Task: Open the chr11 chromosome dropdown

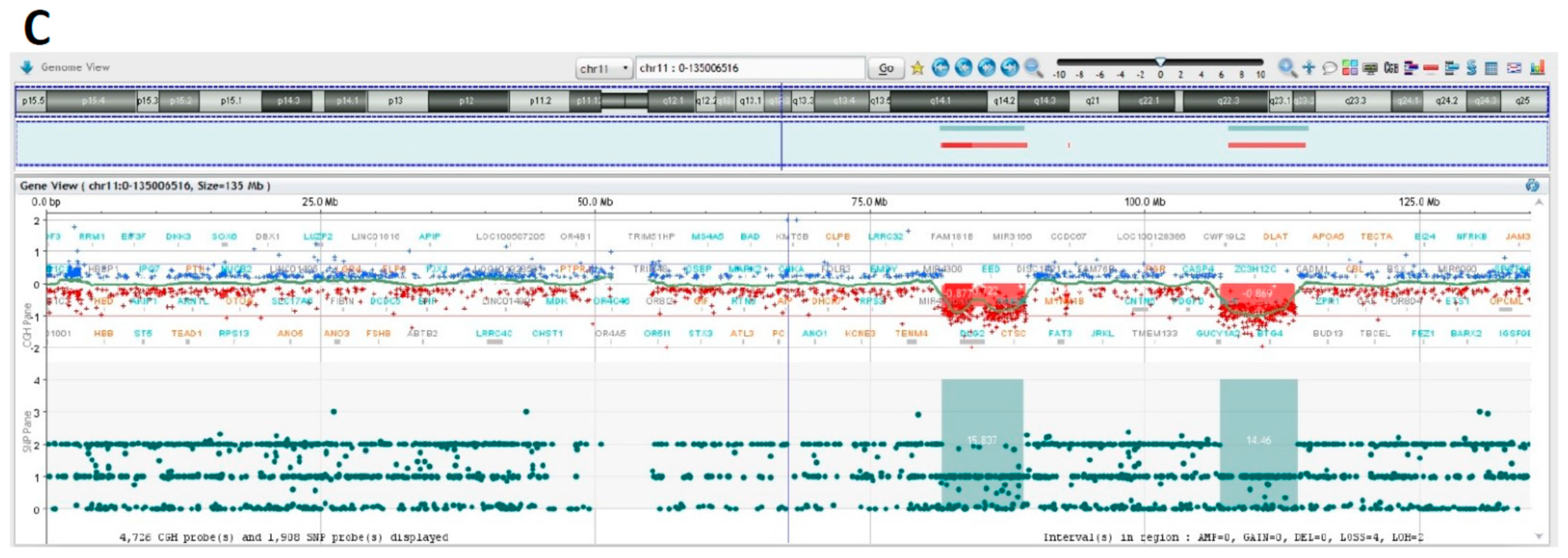Action: pyautogui.click(x=604, y=68)
